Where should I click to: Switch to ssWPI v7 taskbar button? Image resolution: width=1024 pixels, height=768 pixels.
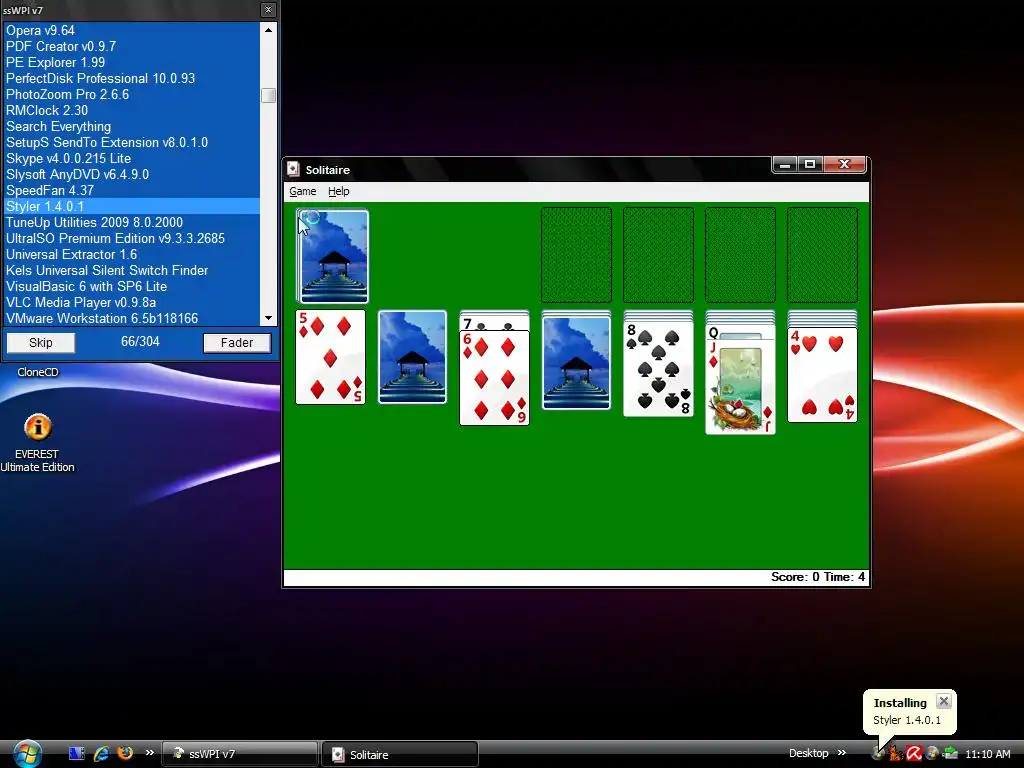click(240, 754)
